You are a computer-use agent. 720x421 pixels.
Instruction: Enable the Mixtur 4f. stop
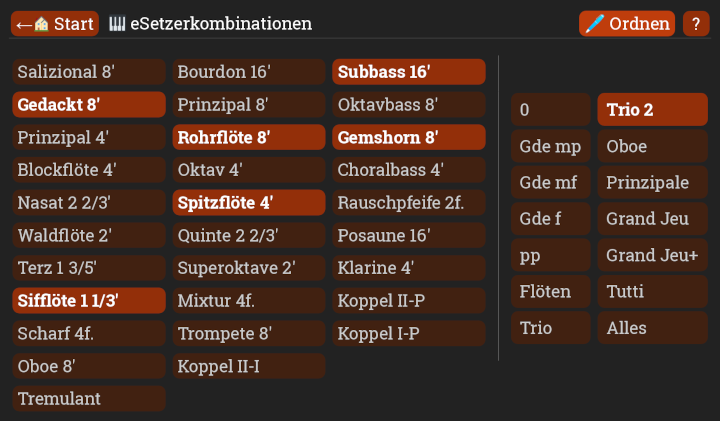tap(249, 300)
